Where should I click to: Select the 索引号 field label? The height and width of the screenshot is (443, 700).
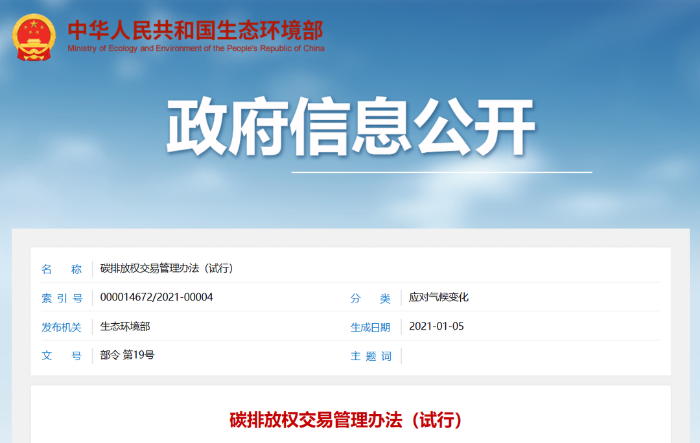tap(61, 298)
